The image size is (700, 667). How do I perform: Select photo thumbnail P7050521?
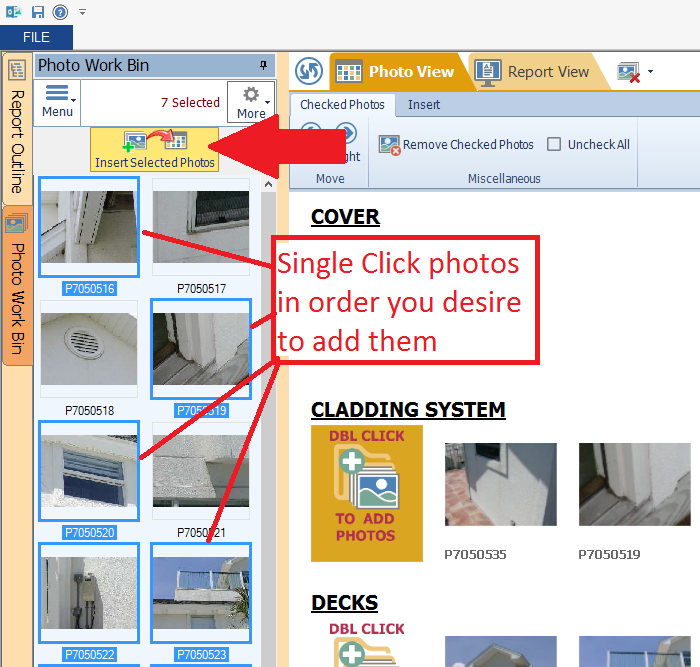coord(201,471)
